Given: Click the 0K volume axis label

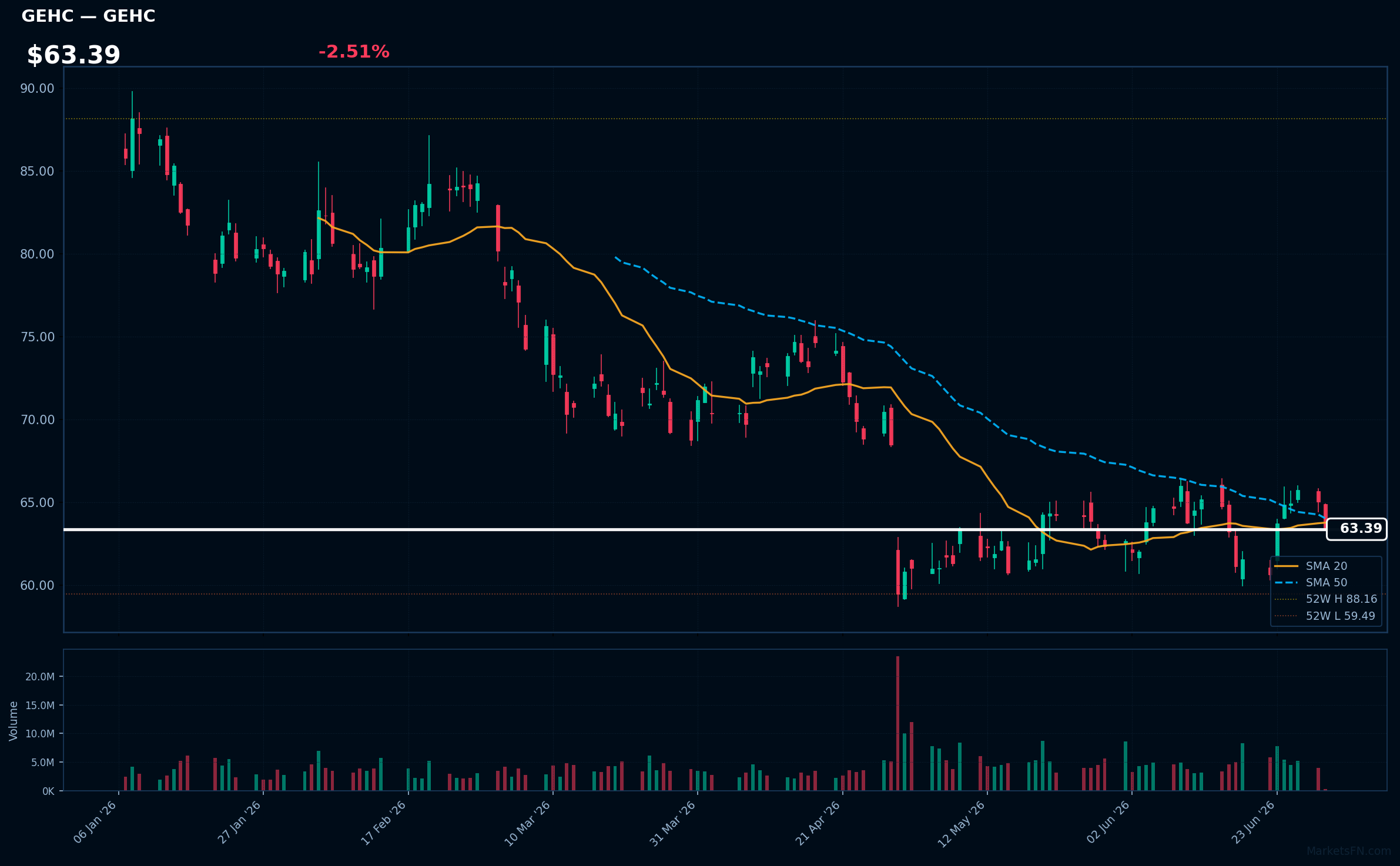Looking at the screenshot, I should 48,791.
